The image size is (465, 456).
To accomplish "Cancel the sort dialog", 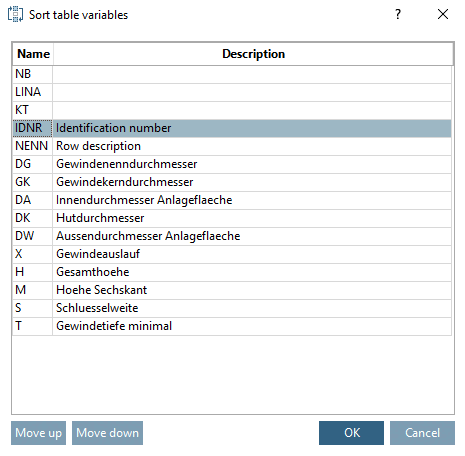I will click(422, 433).
